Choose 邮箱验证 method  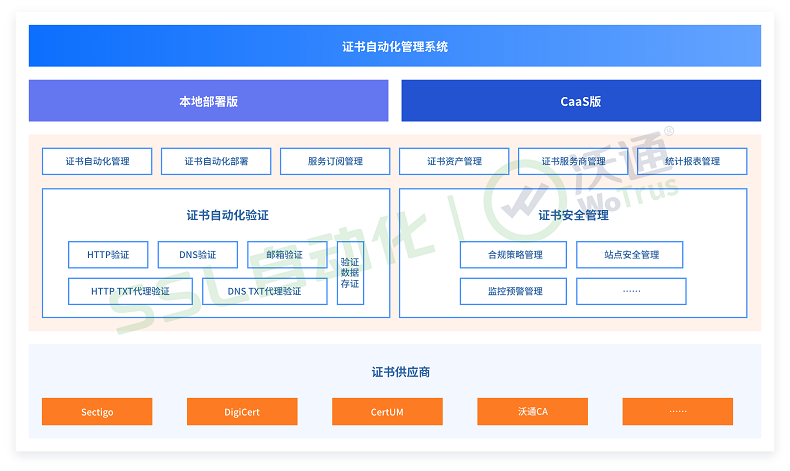[287, 255]
